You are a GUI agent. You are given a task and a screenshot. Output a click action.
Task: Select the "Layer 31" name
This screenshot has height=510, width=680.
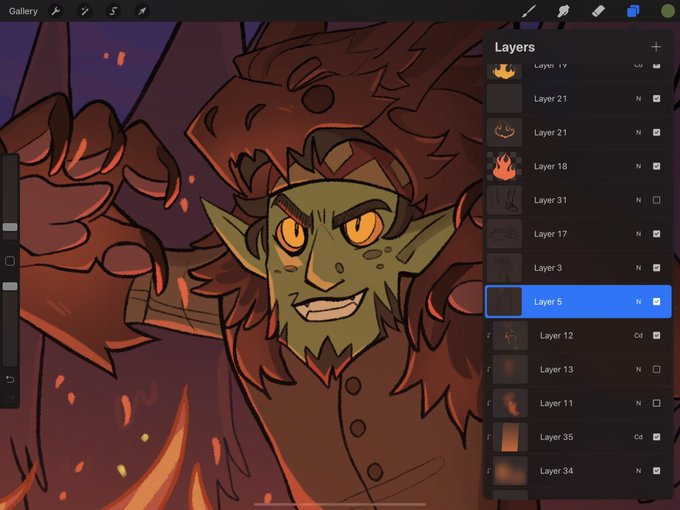(550, 200)
